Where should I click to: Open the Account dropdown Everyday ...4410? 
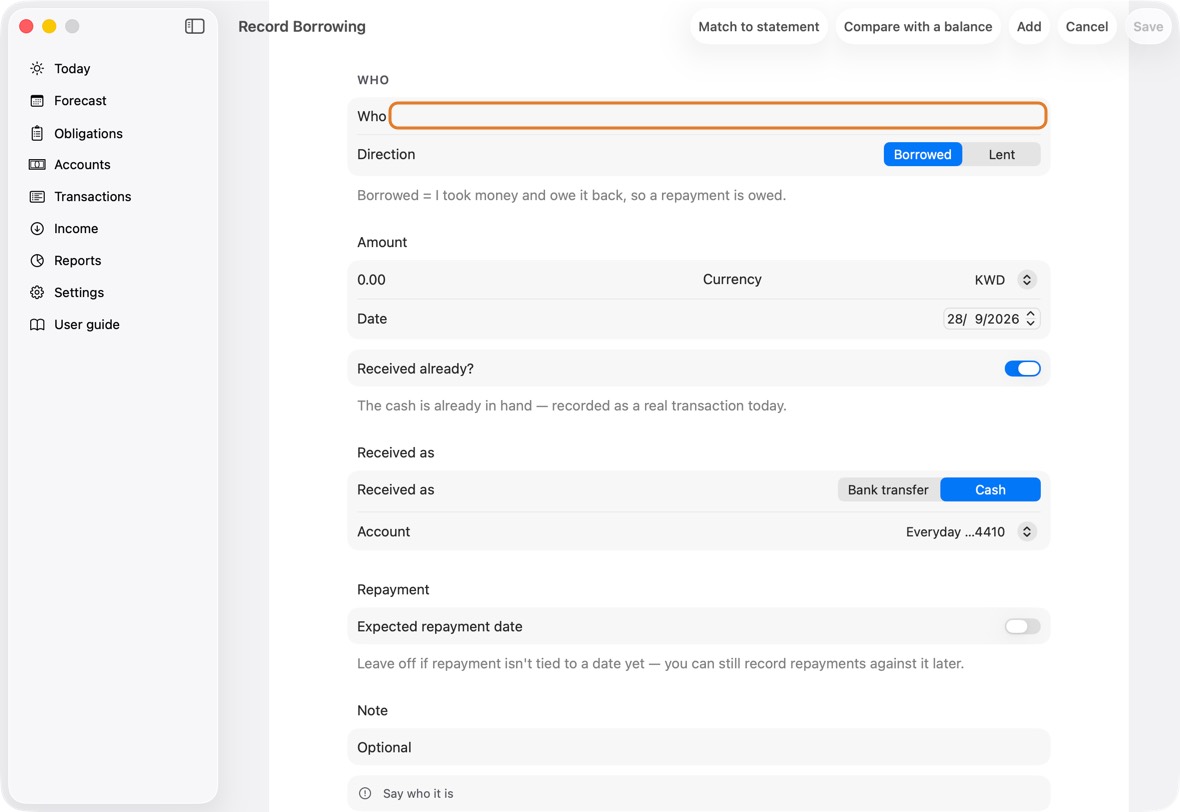[971, 532]
